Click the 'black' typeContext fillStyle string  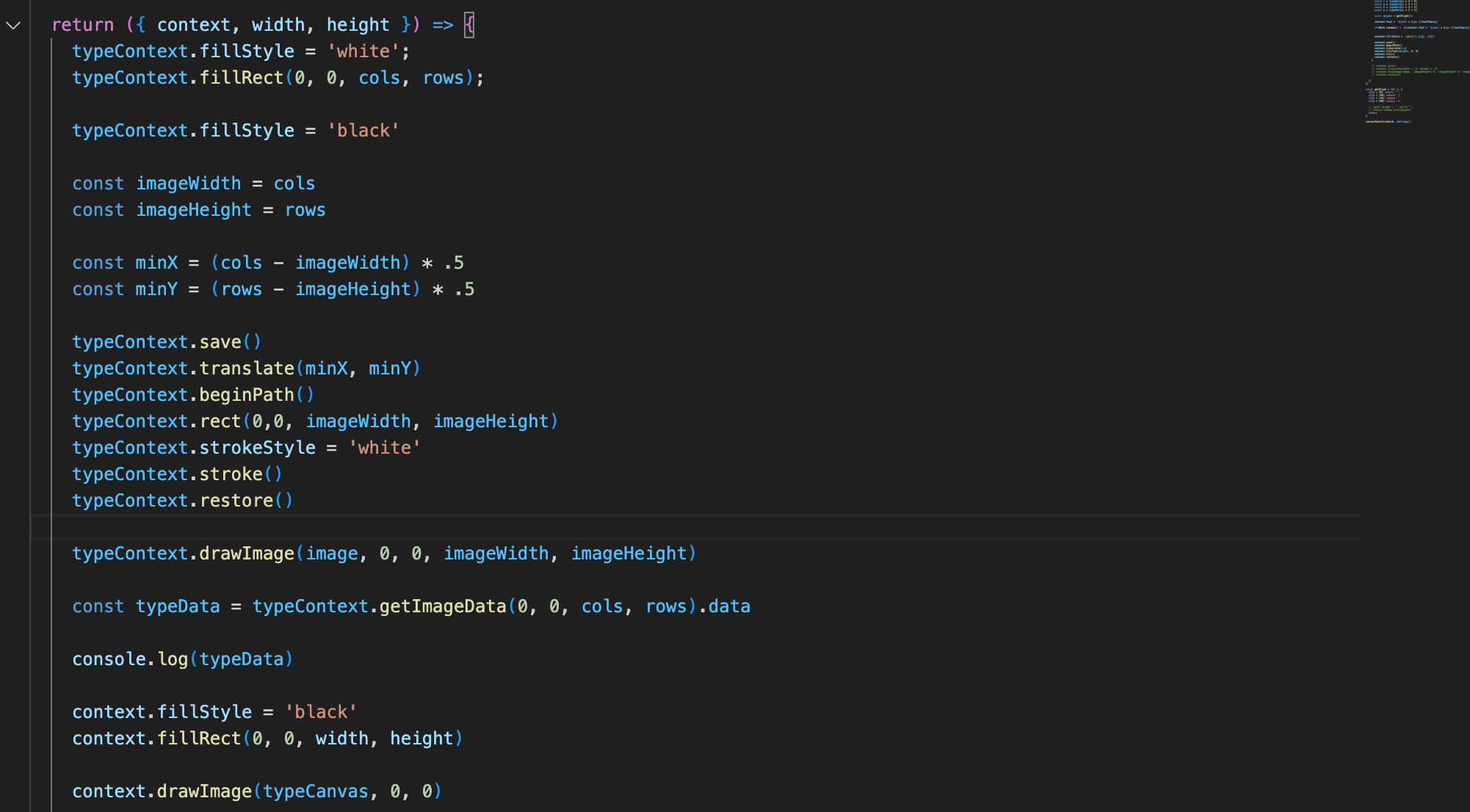tap(363, 131)
